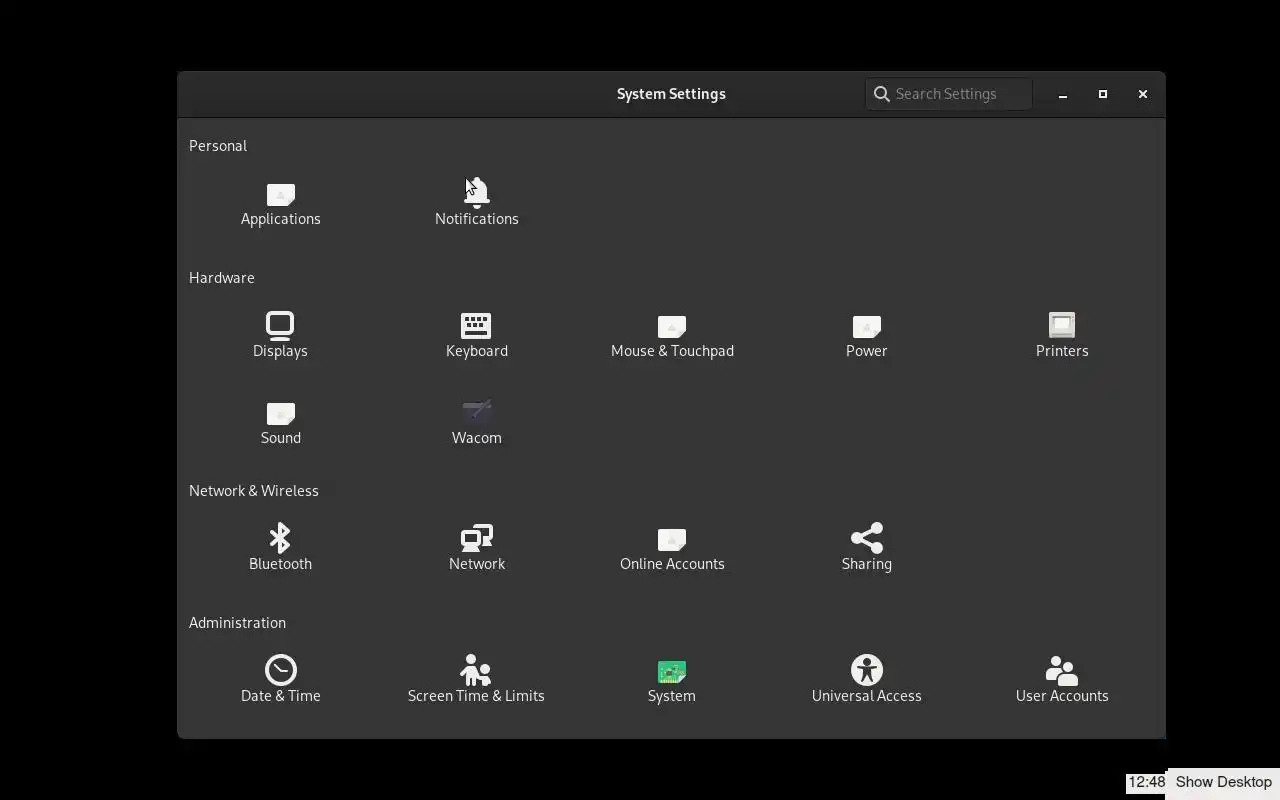Open Keyboard settings

pos(477,336)
